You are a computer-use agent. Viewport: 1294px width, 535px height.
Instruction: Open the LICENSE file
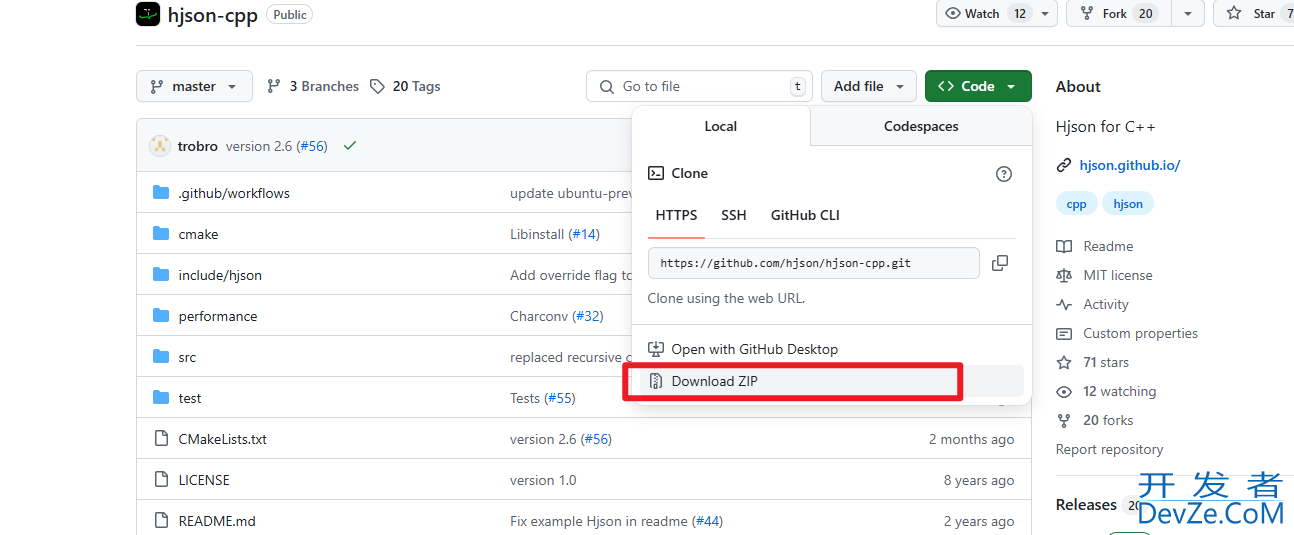click(204, 480)
